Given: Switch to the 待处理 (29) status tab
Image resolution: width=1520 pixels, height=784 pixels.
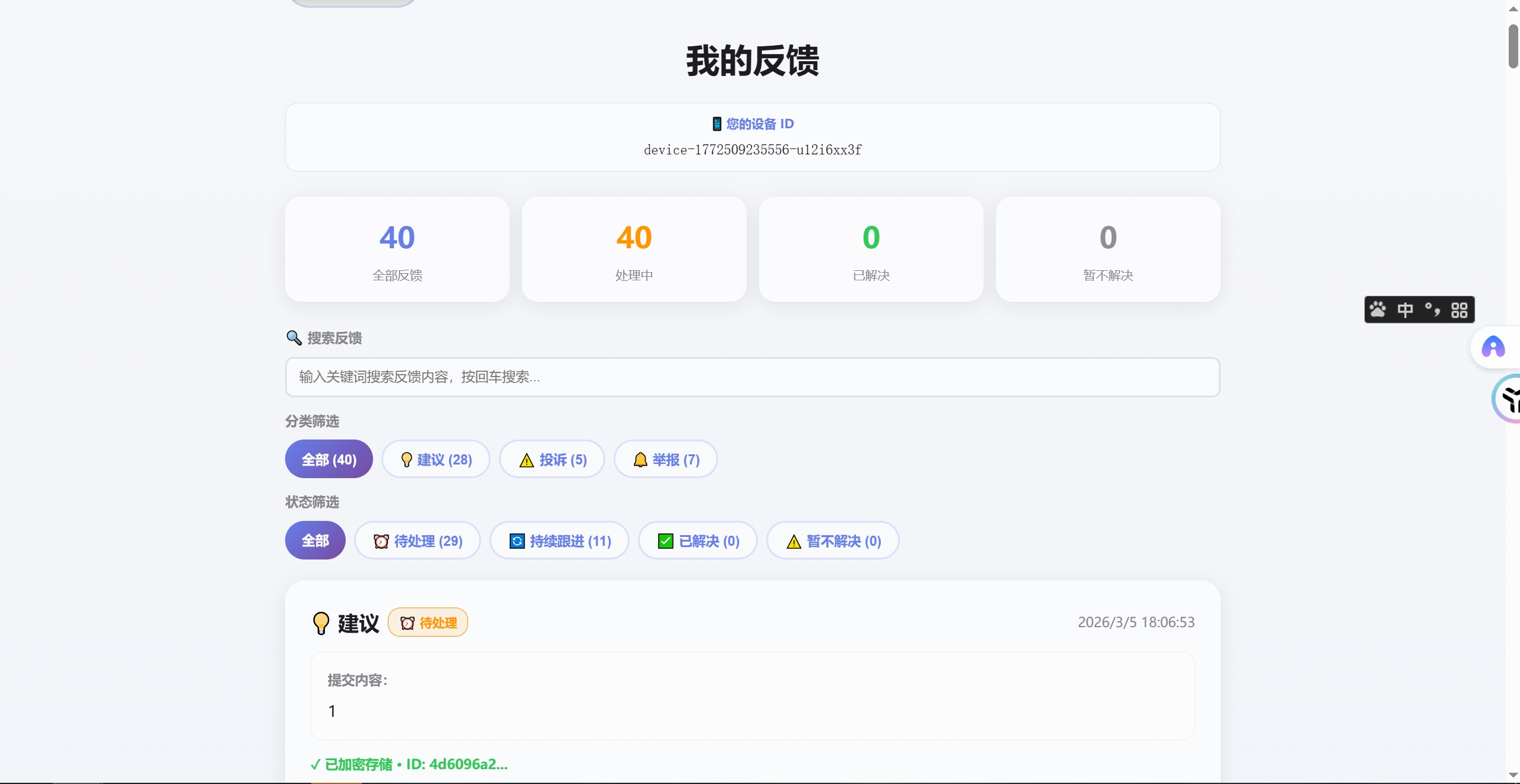Looking at the screenshot, I should pos(417,540).
